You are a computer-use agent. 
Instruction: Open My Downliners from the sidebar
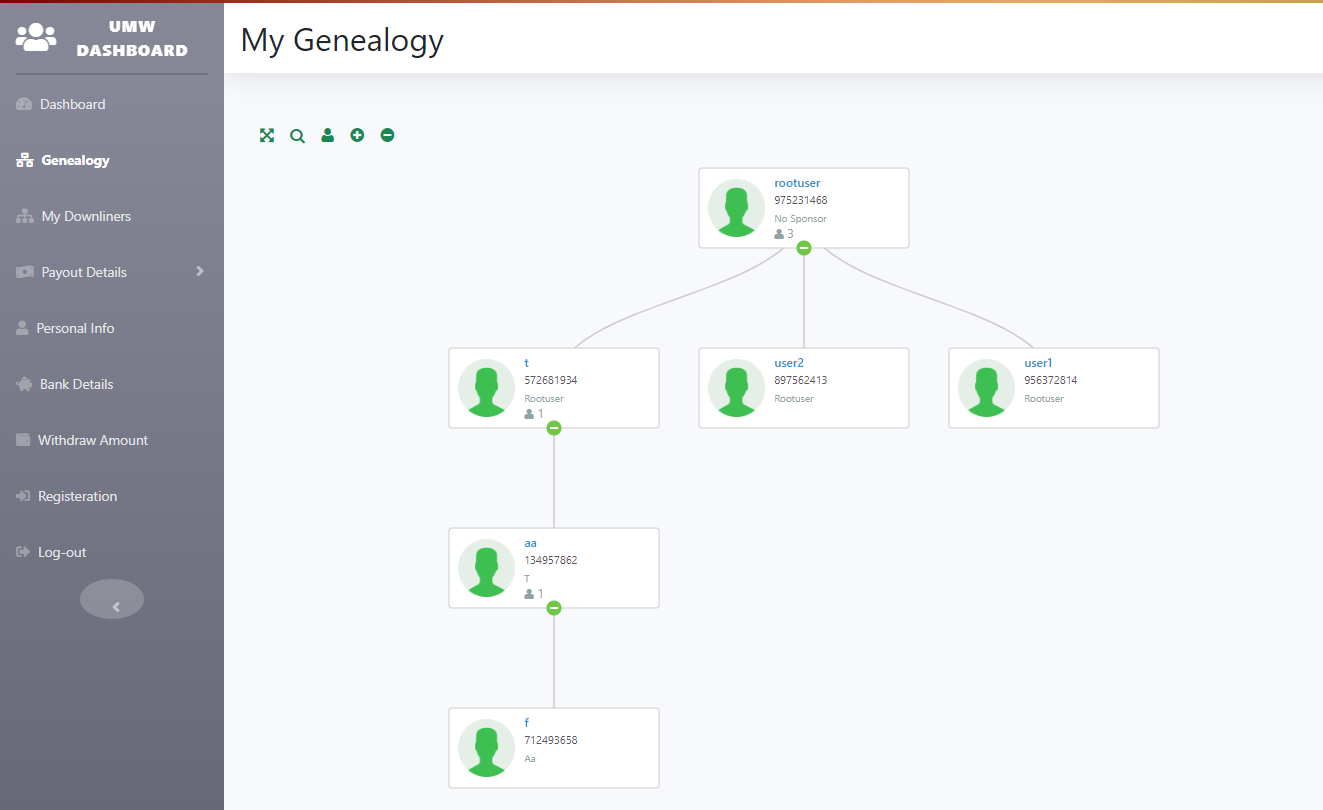point(86,216)
